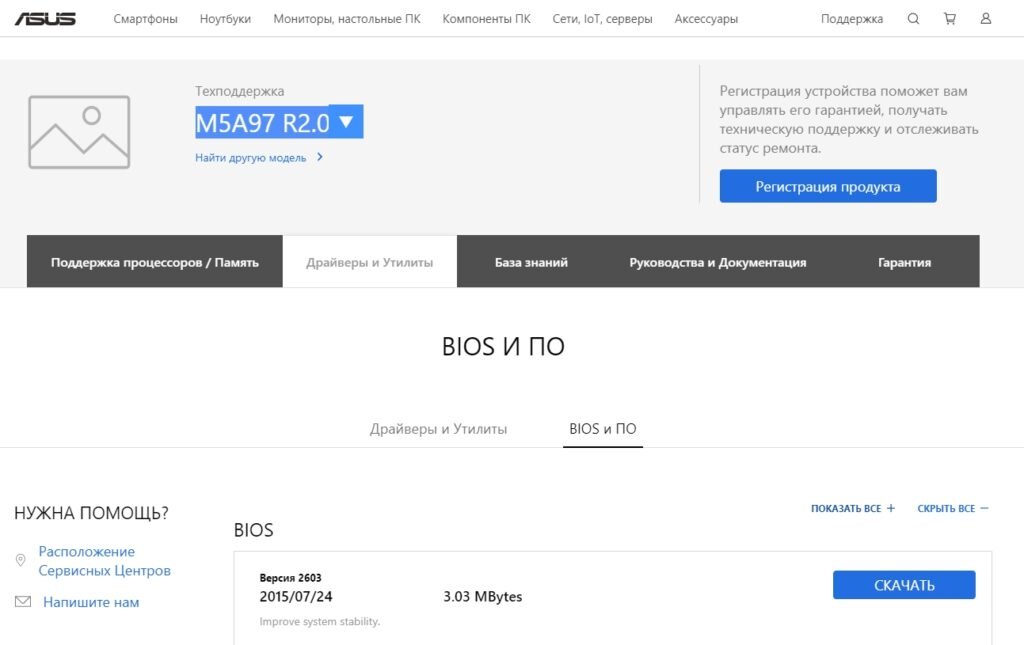Switch to Поддержка процессоров / Память tab
The image size is (1024, 645).
click(155, 262)
